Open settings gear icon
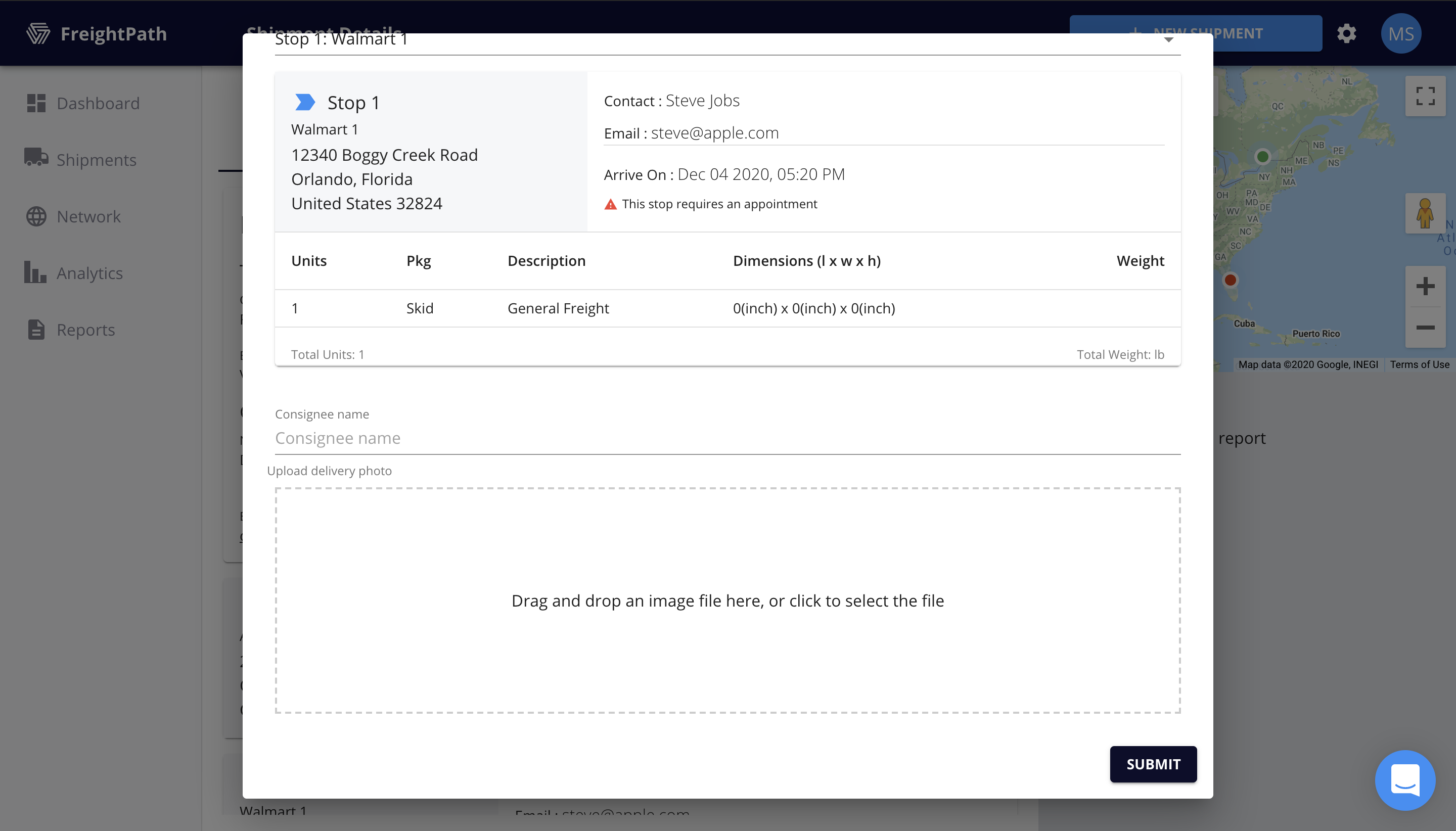 (1346, 34)
